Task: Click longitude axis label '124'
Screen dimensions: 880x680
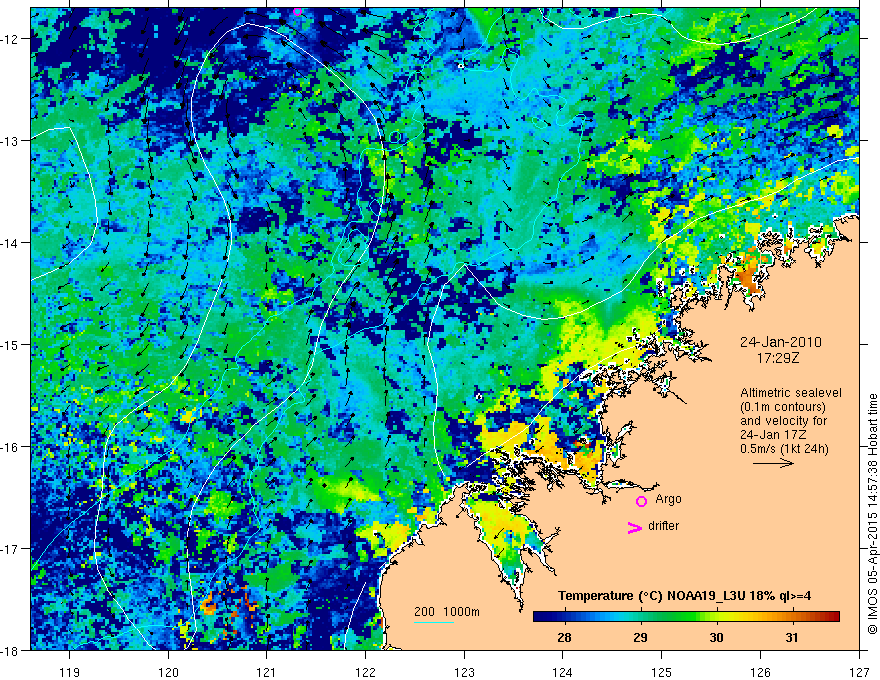Action: click(x=563, y=673)
